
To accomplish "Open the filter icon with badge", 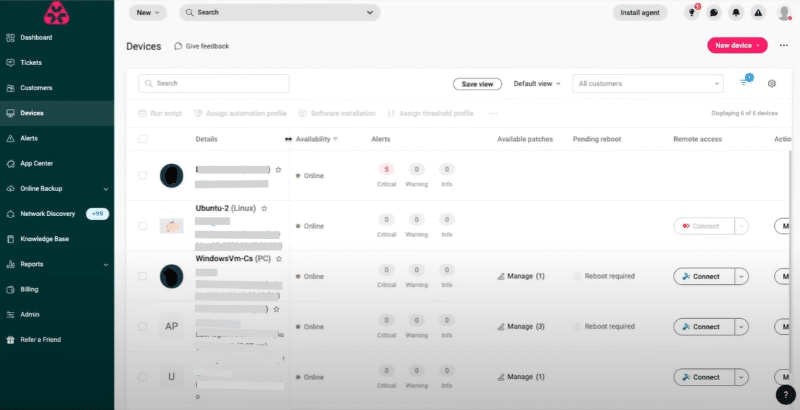I will [745, 82].
